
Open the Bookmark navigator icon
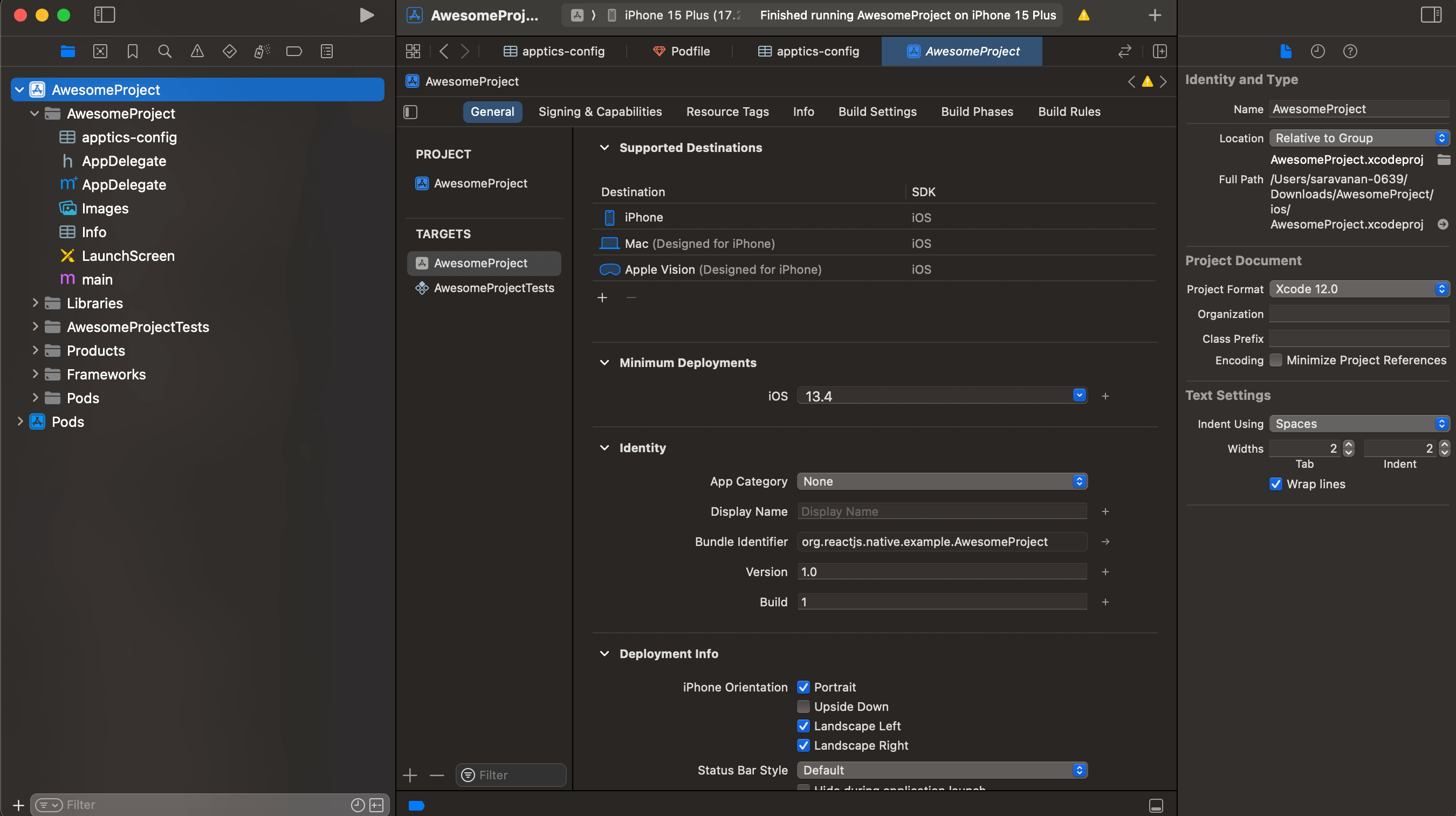click(x=132, y=51)
